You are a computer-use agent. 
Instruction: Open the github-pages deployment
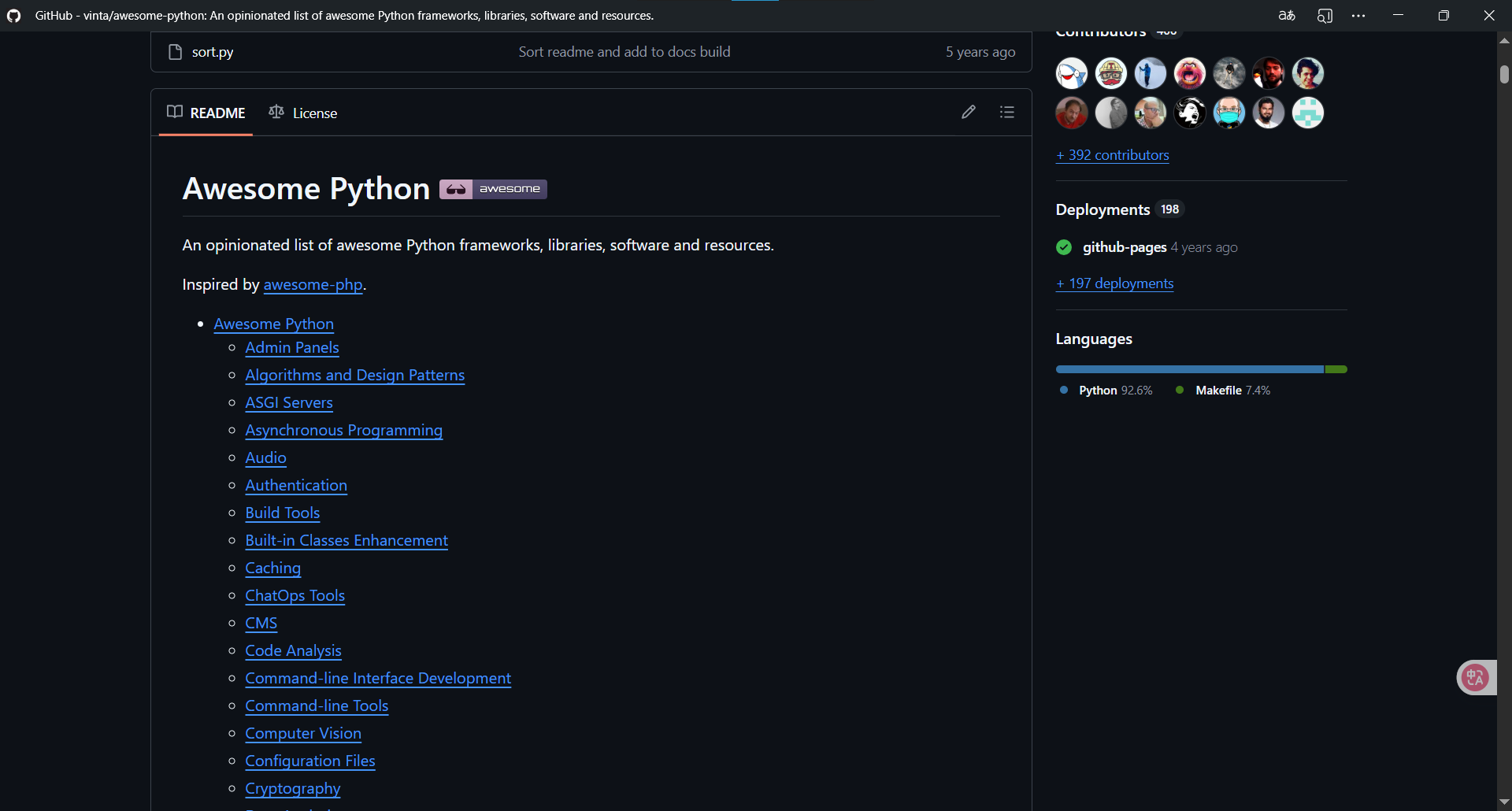tap(1125, 247)
